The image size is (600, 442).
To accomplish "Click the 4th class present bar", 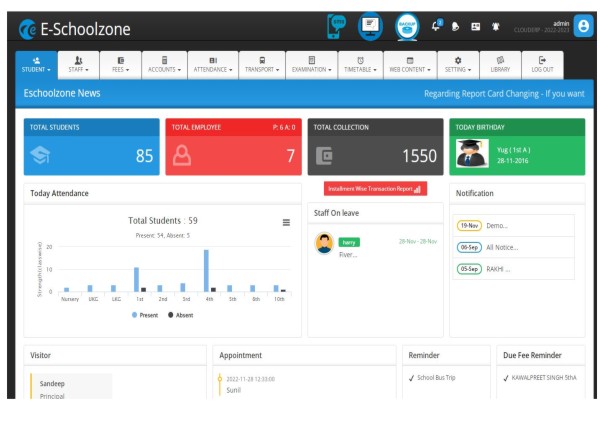I will (x=206, y=270).
